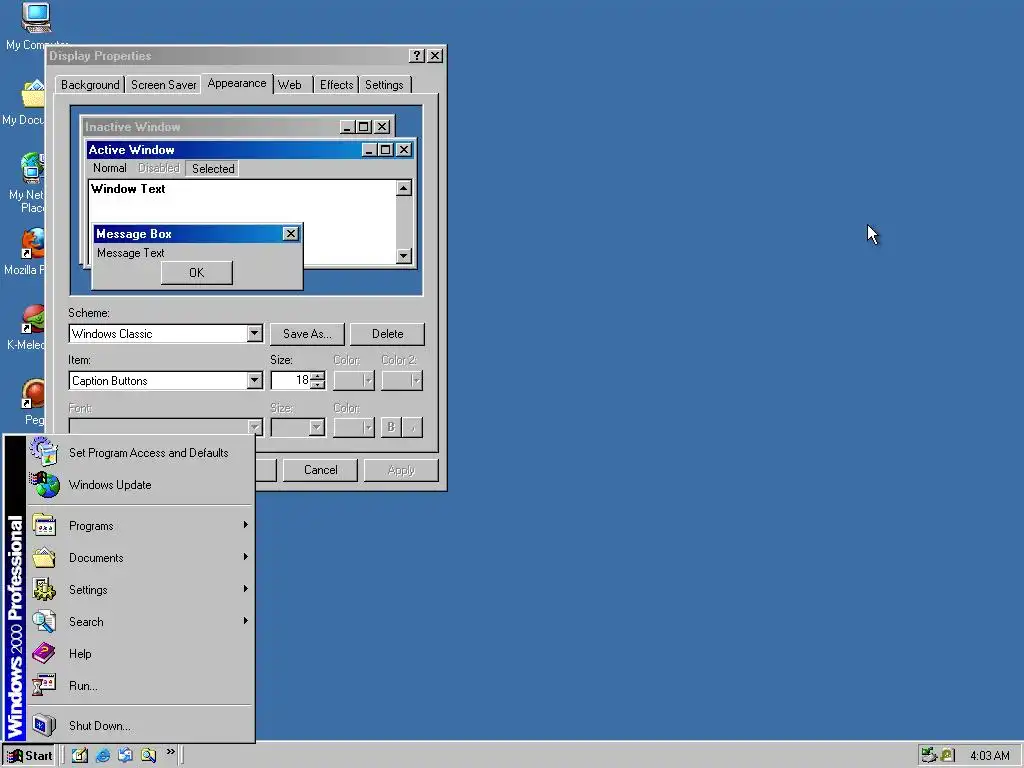Expand hidden quick launch icons chevron
Image resolution: width=1024 pixels, height=768 pixels.
point(170,752)
